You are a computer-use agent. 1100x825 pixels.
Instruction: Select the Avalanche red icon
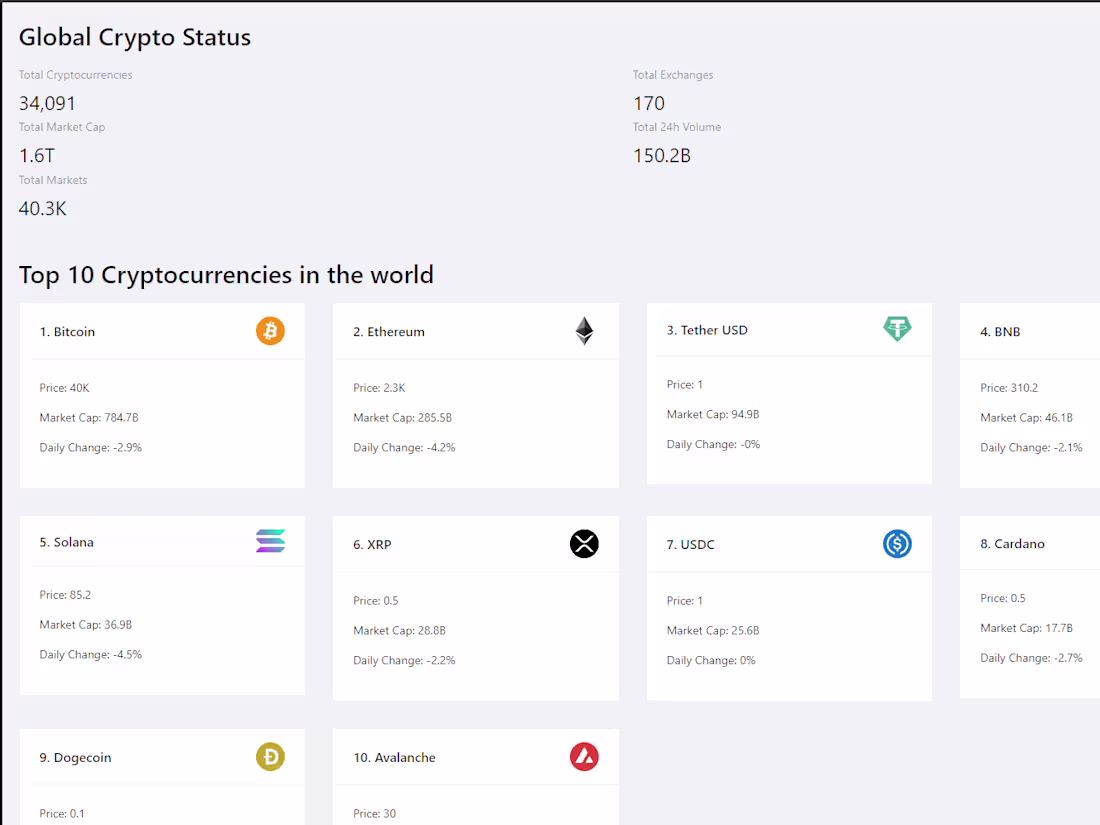(x=584, y=757)
